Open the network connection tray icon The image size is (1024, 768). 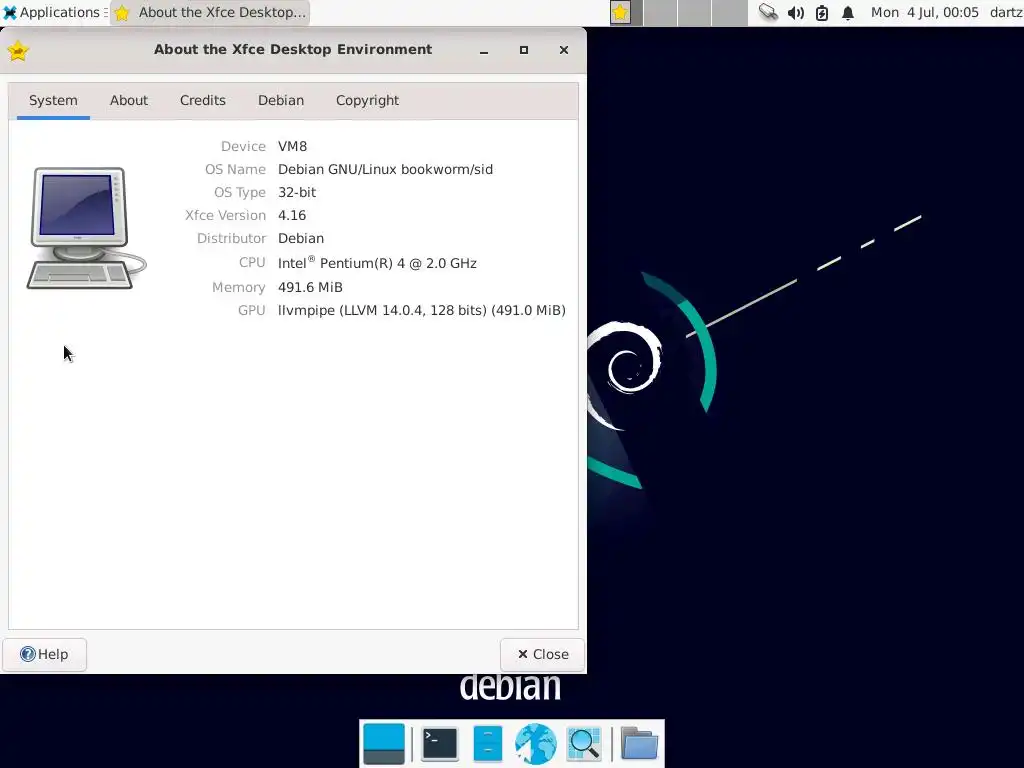click(x=768, y=12)
